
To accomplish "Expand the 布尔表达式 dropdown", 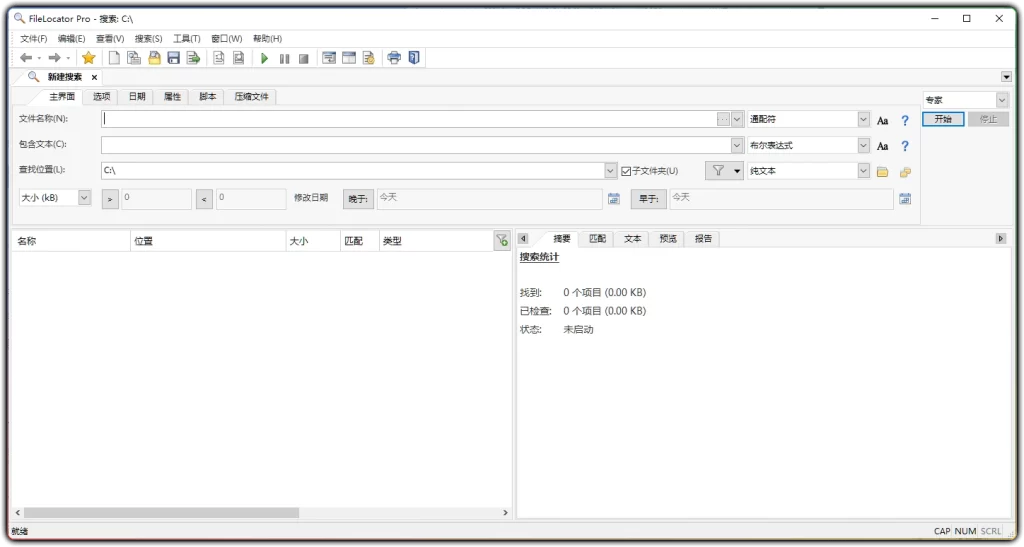I will click(863, 145).
